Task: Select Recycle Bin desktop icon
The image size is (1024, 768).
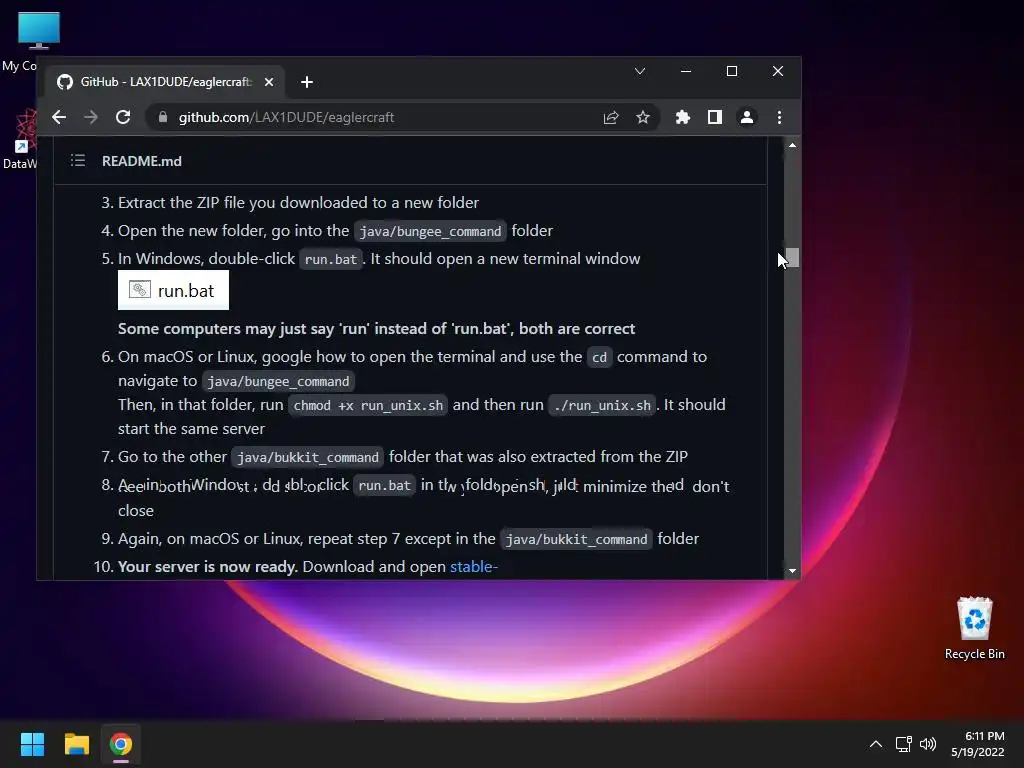Action: pos(974,628)
